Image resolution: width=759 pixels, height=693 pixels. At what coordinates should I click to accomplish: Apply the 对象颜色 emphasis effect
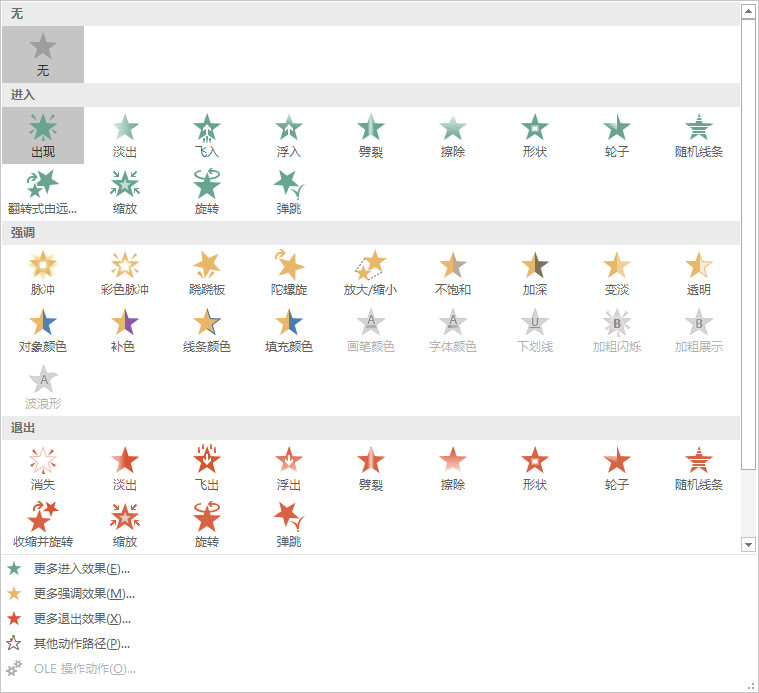click(43, 331)
